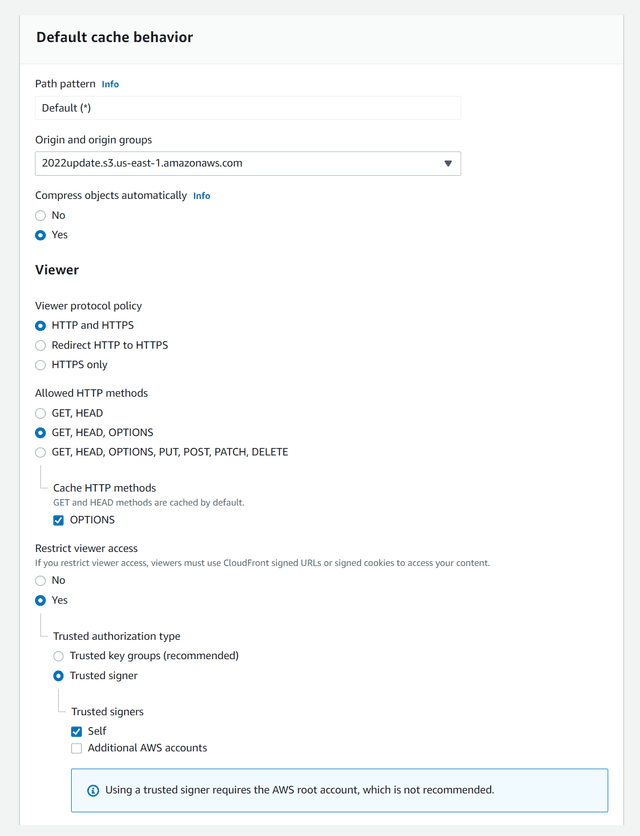Enable Additional AWS accounts checkbox
The width and height of the screenshot is (640, 836).
point(77,749)
